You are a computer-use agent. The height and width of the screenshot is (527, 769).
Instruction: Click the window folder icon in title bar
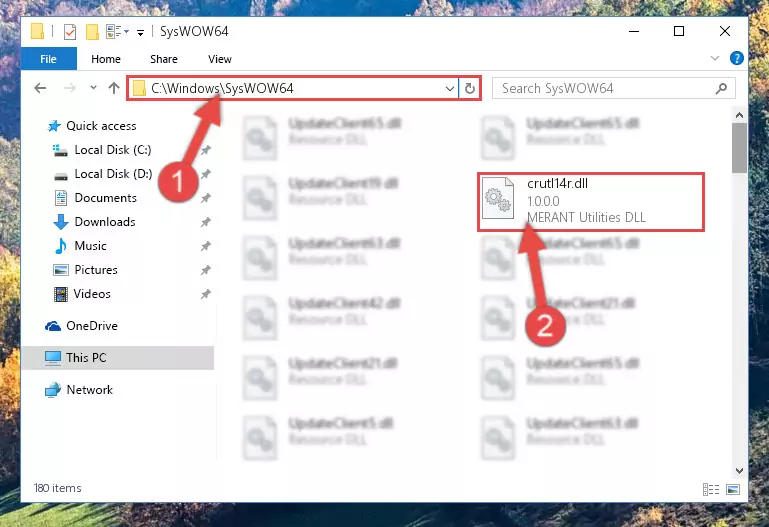pos(37,31)
